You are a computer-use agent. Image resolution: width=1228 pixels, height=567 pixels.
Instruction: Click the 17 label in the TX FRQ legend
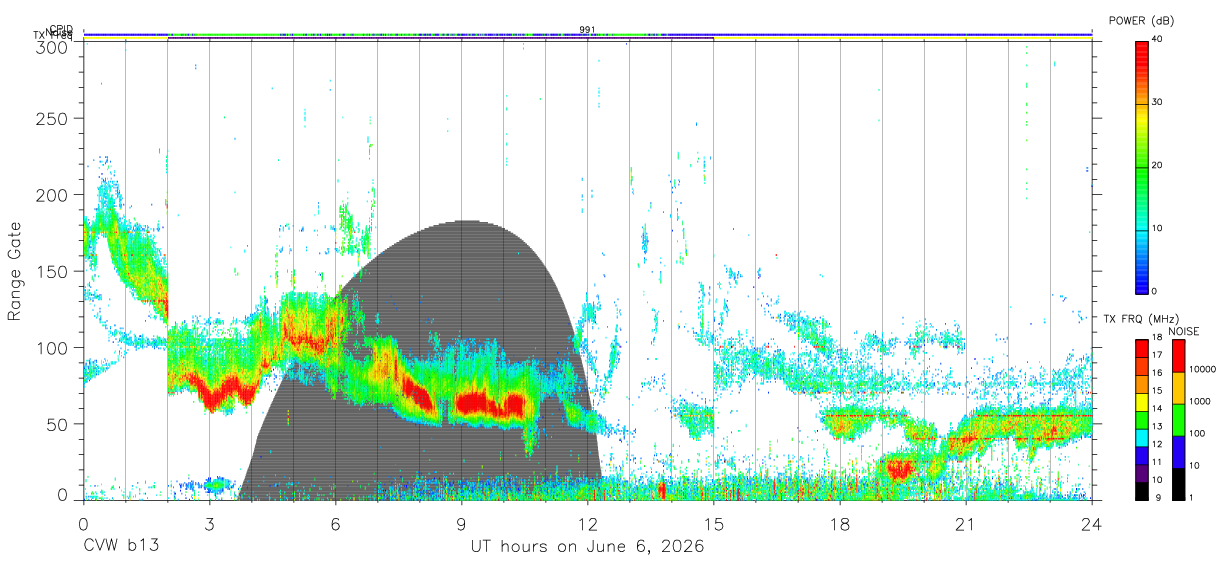pos(1157,355)
